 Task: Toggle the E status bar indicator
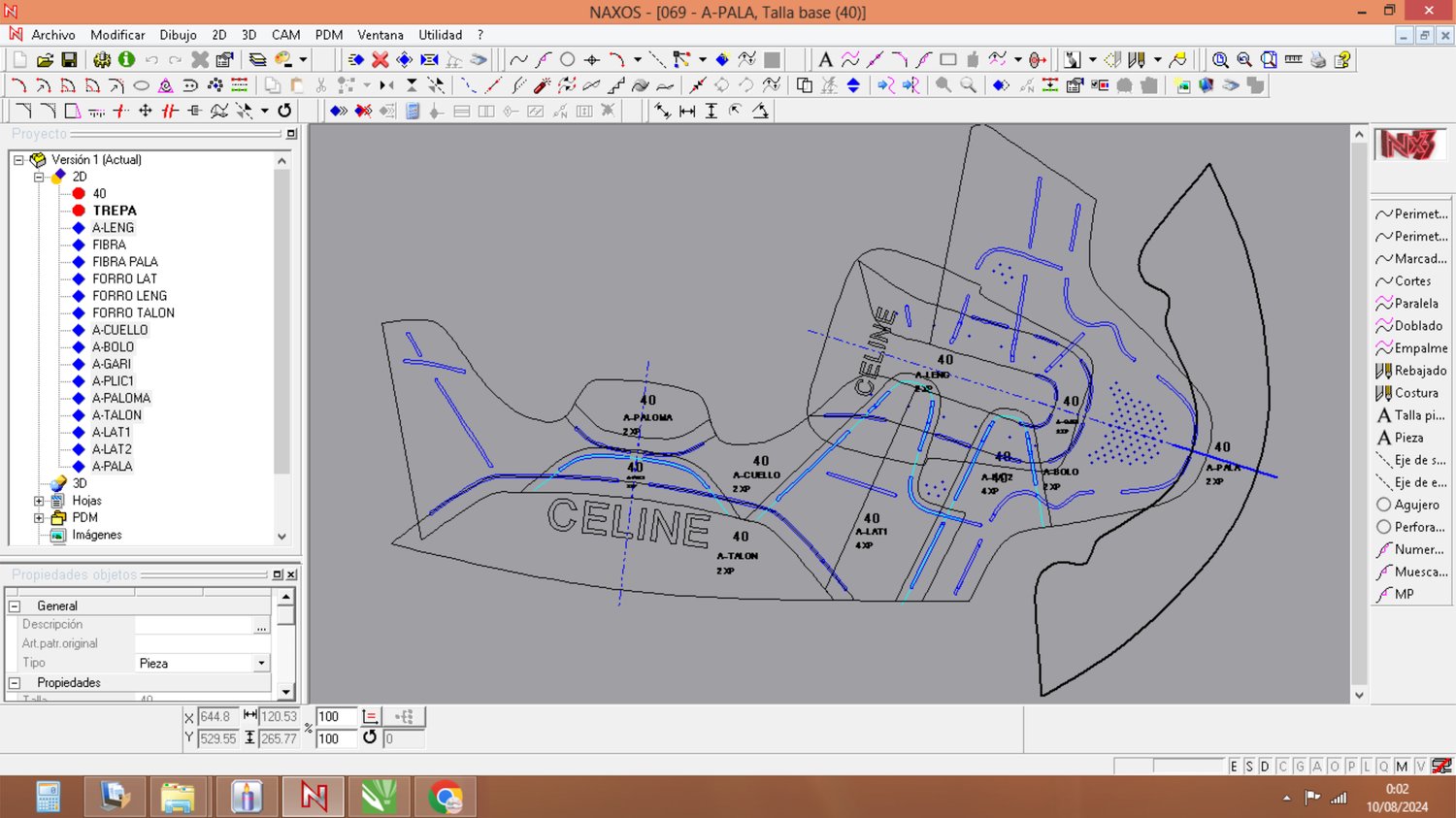1234,767
